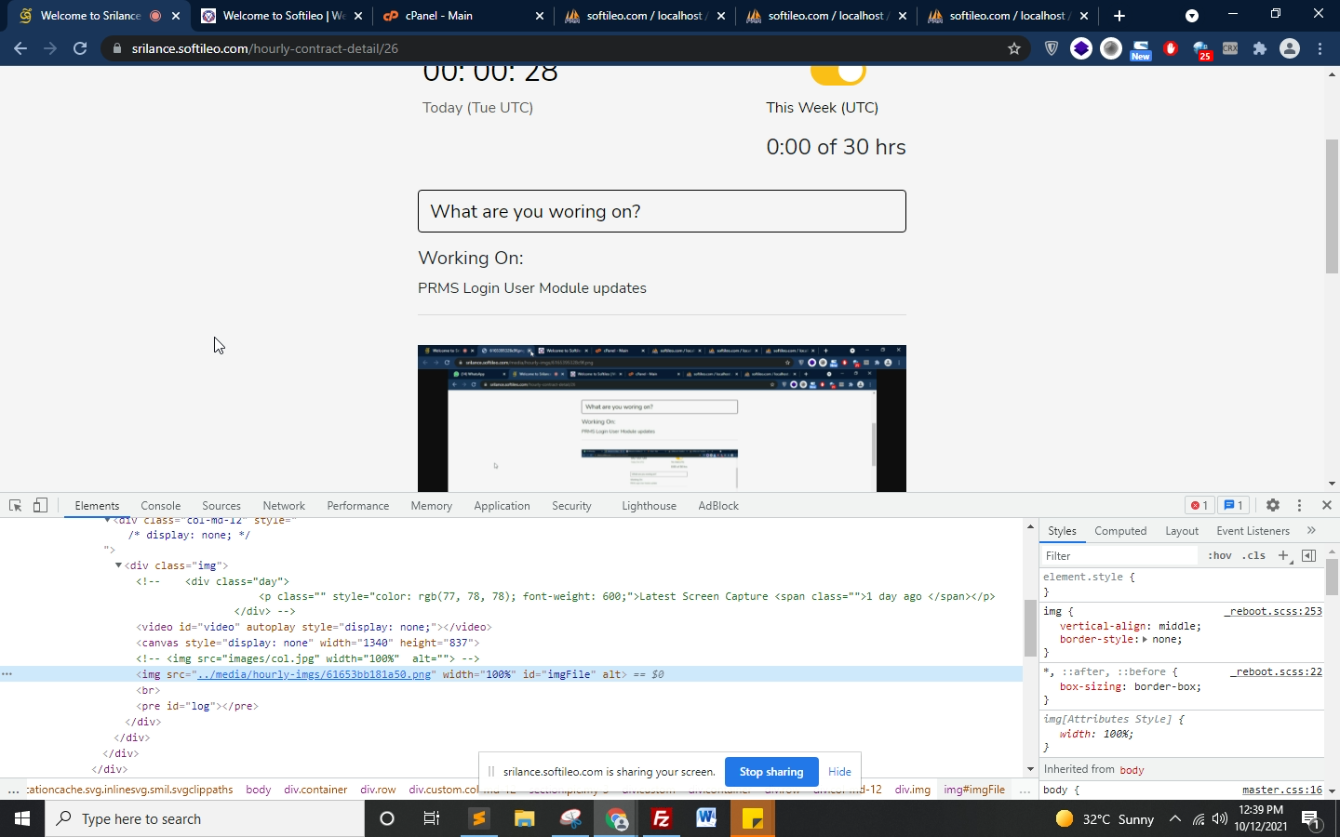Toggle the device toolbar icon in DevTools
The width and height of the screenshot is (1340, 837).
click(x=40, y=506)
